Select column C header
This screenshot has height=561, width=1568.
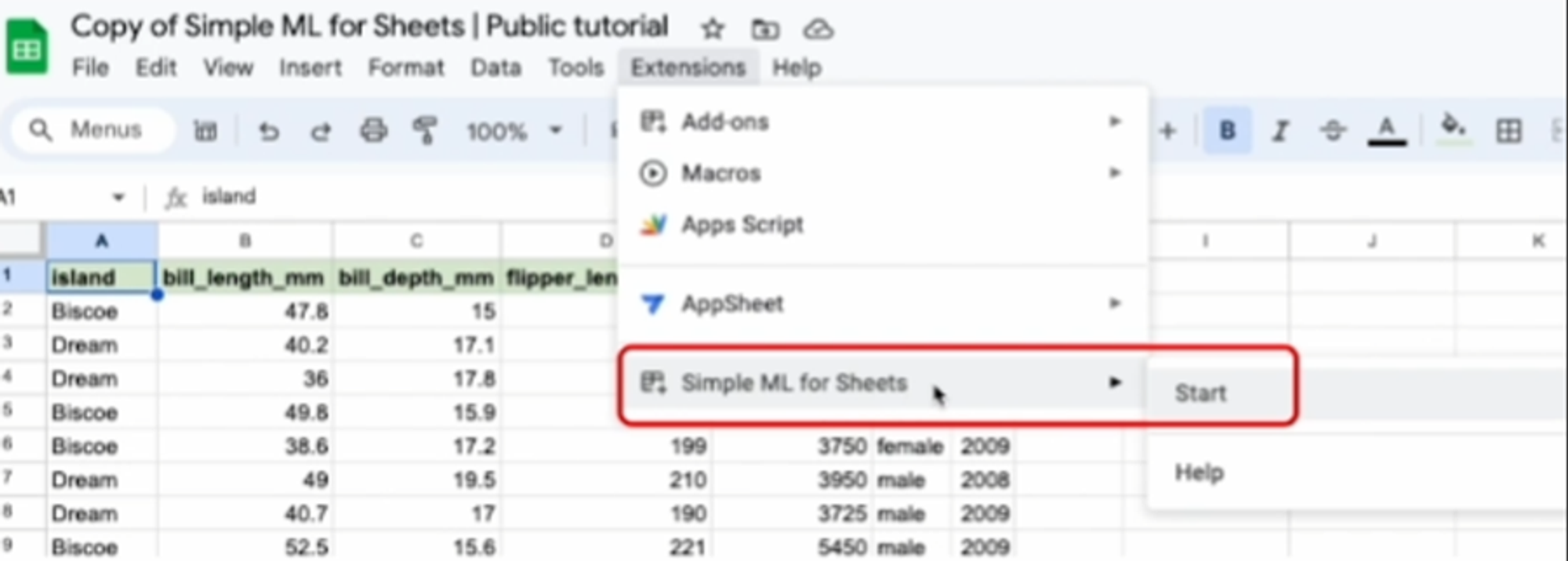(x=416, y=241)
